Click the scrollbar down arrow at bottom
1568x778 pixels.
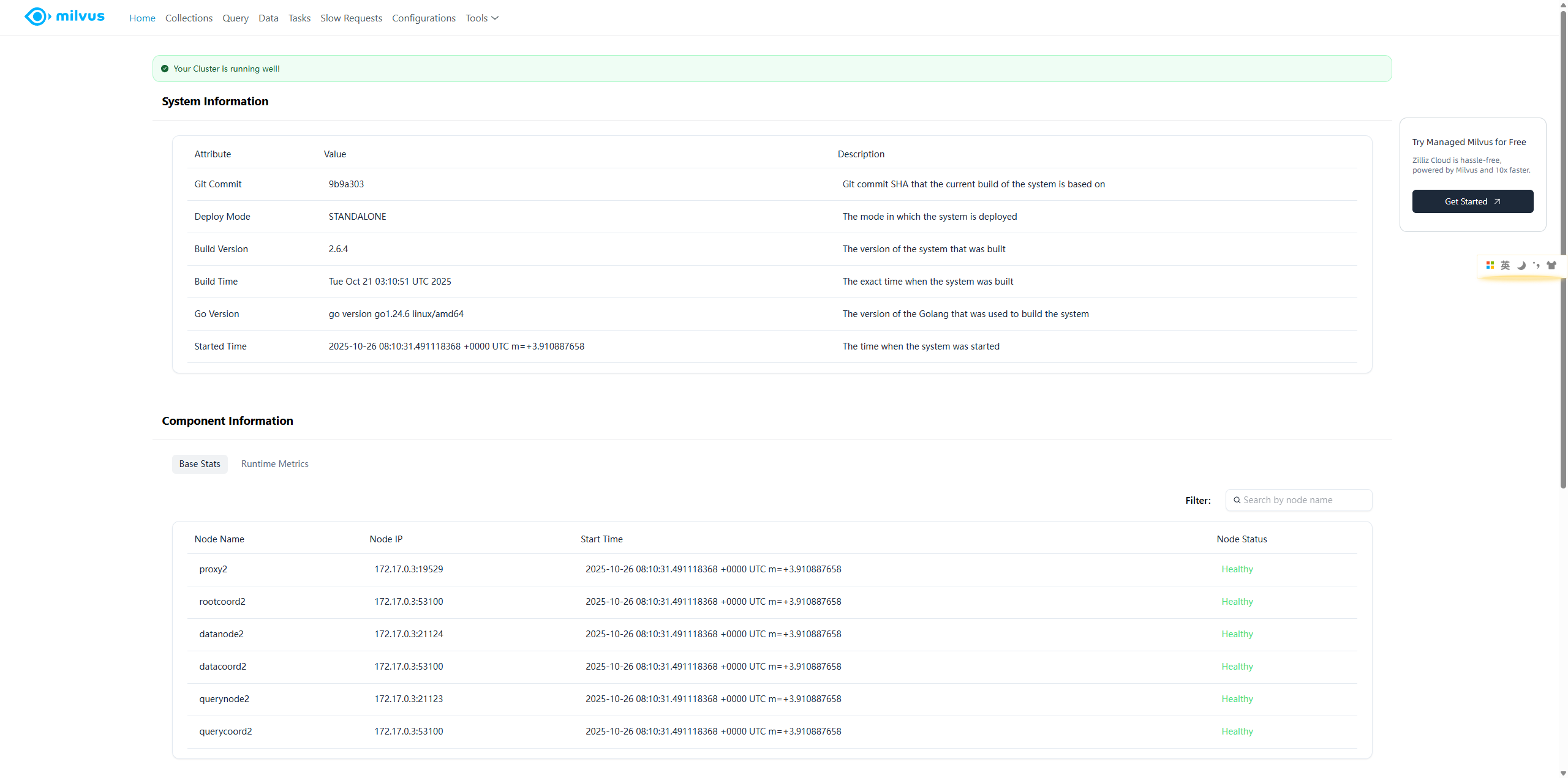(x=1562, y=773)
